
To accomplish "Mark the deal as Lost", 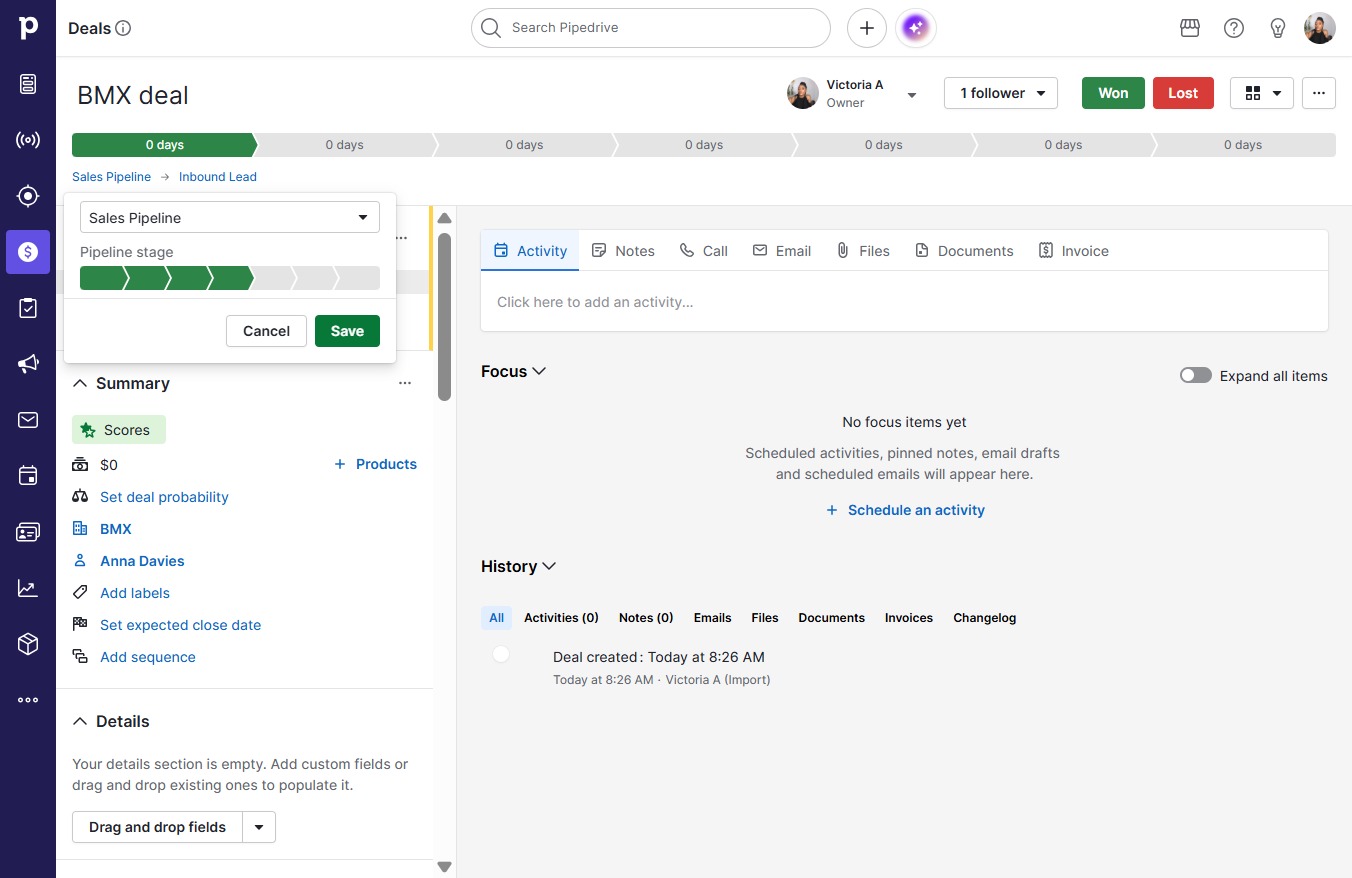I will (x=1183, y=93).
